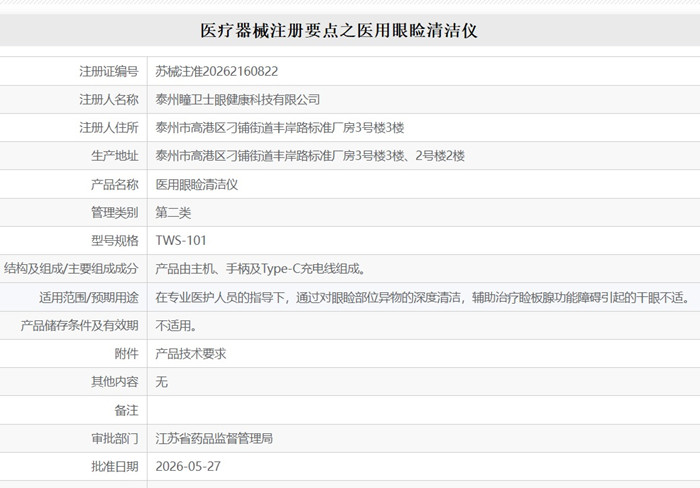Click text 产品由主机、手柄及Type-C充电线组成。
This screenshot has width=700, height=488.
tap(261, 269)
